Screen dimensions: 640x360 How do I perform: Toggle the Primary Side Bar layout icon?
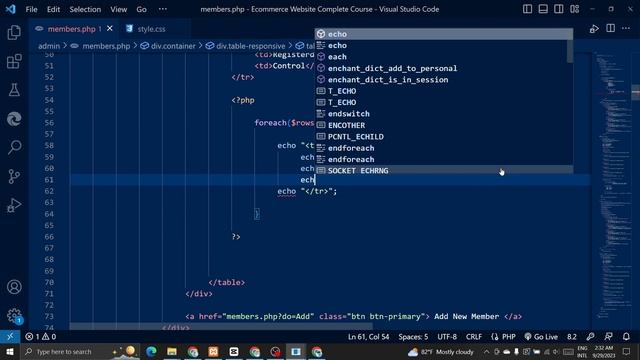coord(527,9)
